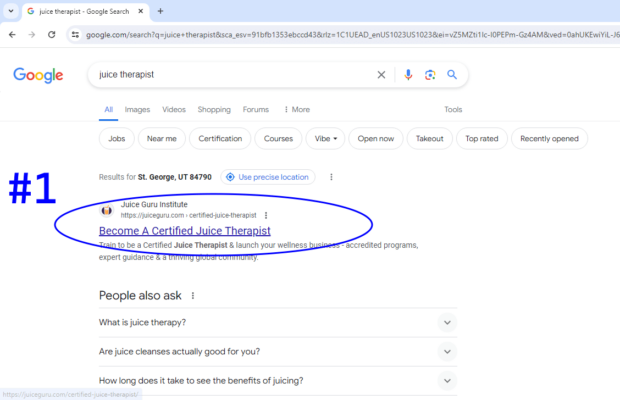Start voice search with microphone icon
The width and height of the screenshot is (620, 400).
point(408,75)
